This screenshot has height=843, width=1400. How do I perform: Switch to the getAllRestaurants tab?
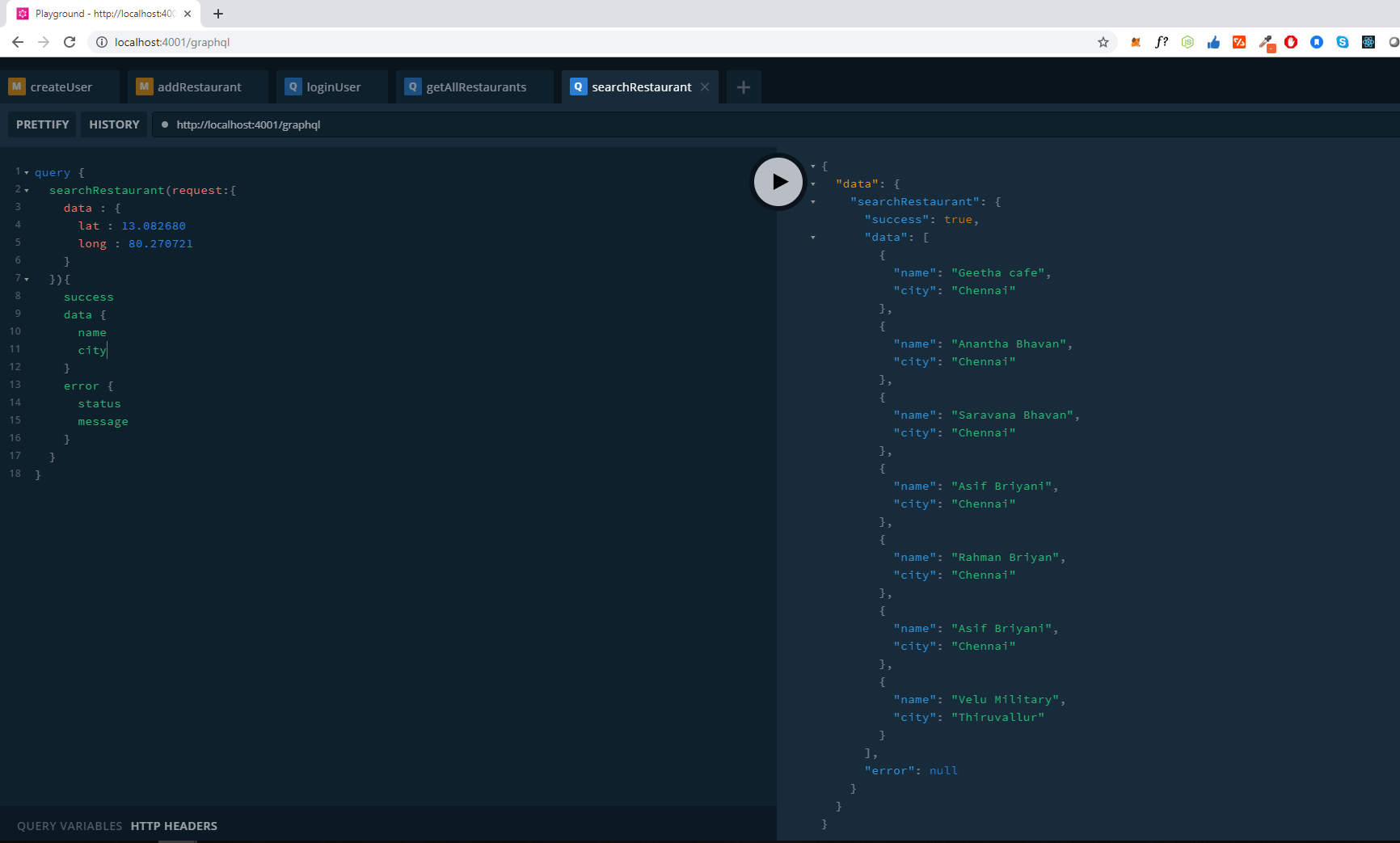pyautogui.click(x=475, y=87)
